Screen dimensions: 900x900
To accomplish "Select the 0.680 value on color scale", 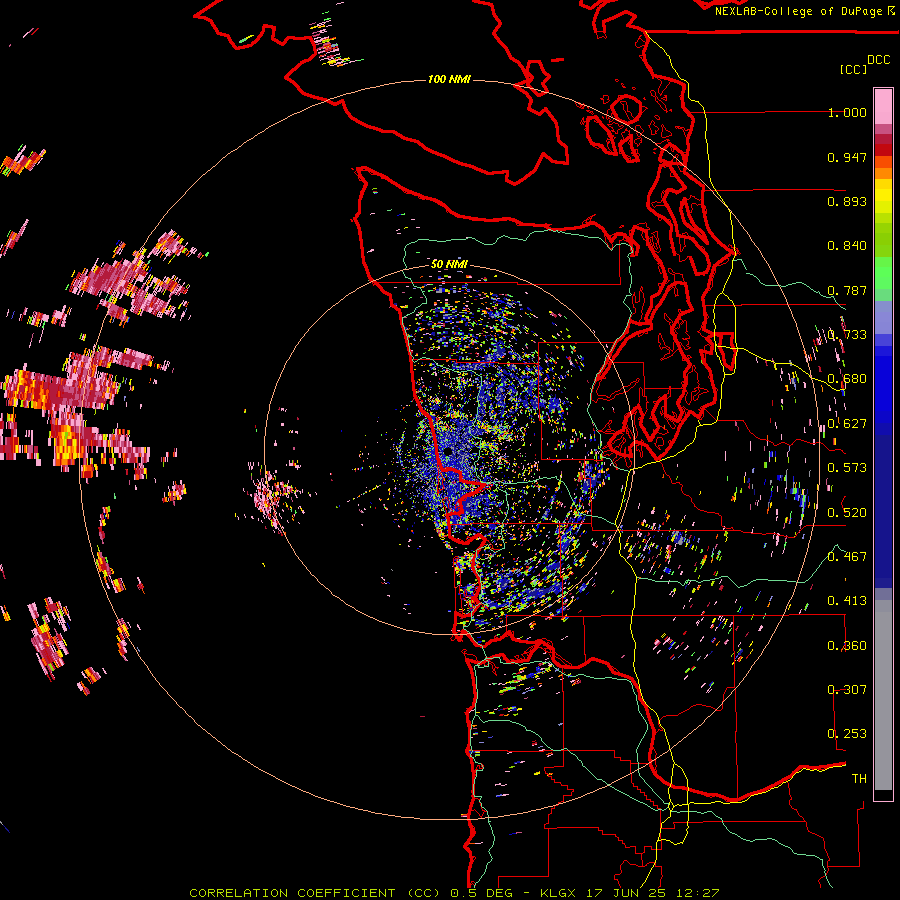I will (x=847, y=379).
